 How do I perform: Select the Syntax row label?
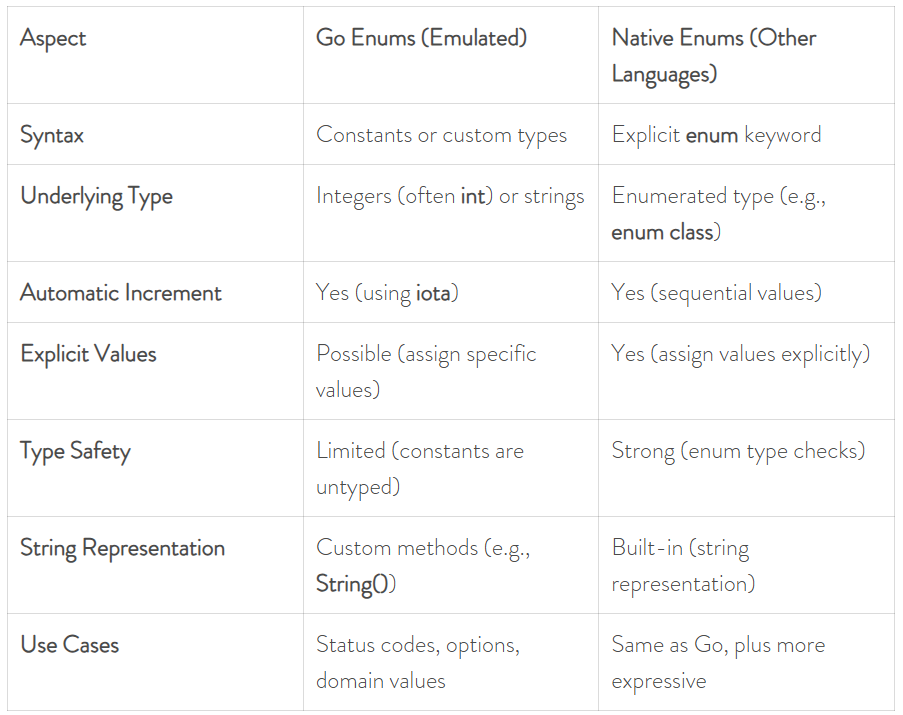[x=155, y=134]
